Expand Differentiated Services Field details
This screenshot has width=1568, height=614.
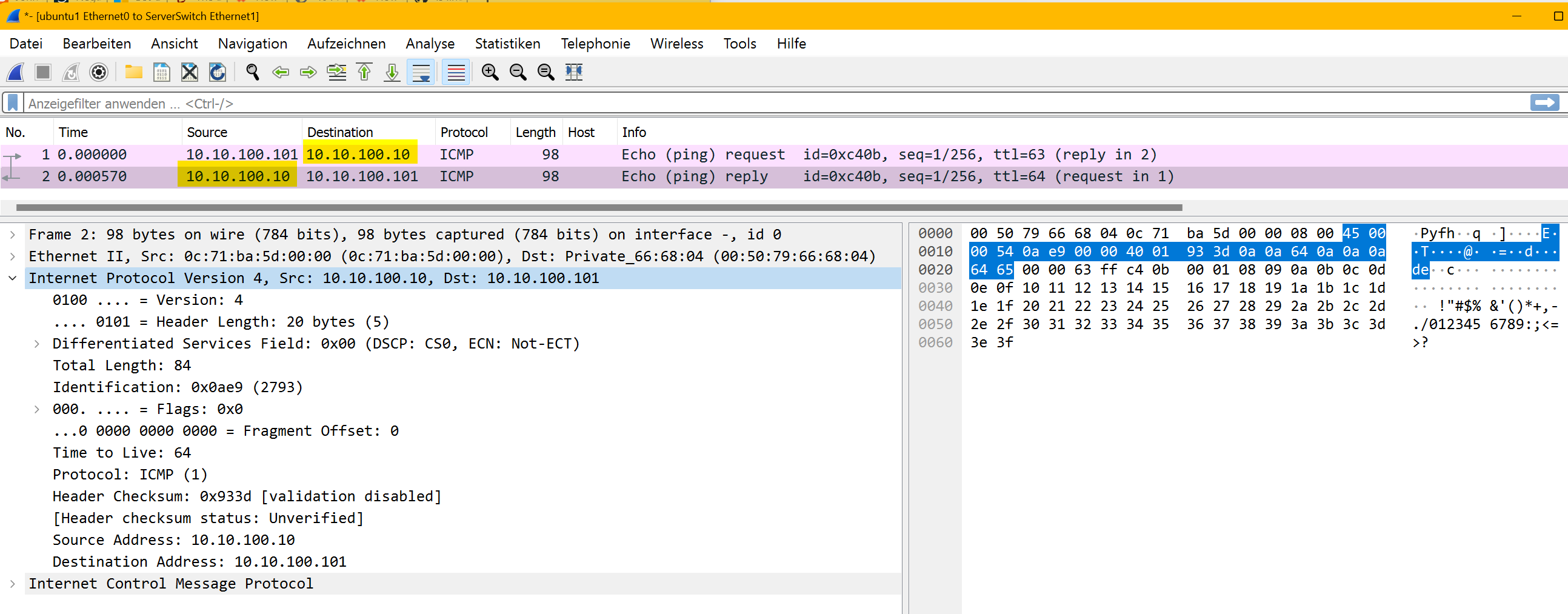point(37,344)
